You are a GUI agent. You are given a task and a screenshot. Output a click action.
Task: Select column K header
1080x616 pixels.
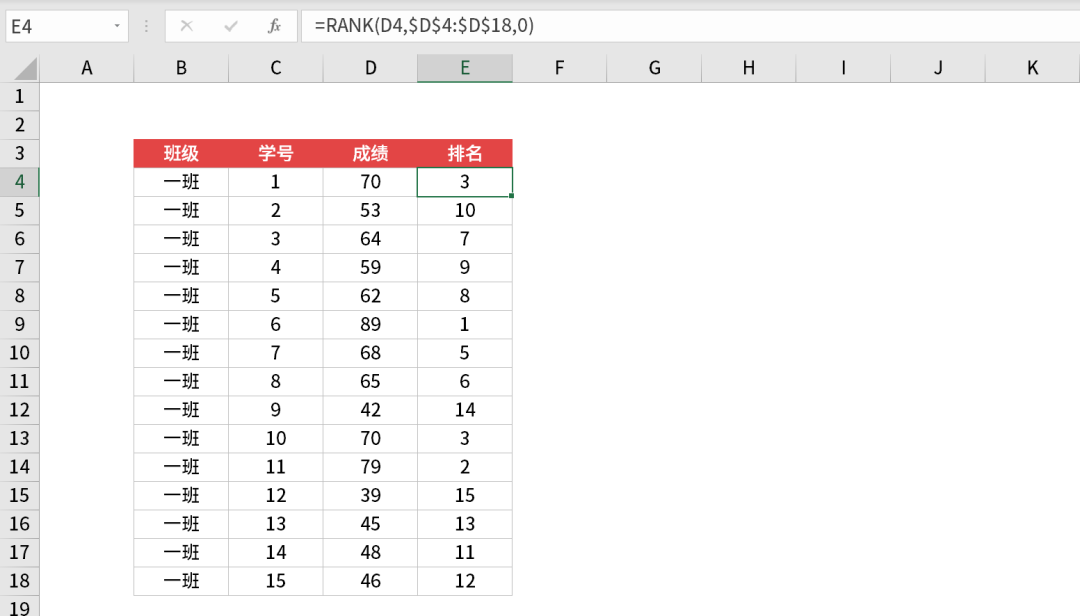[x=1032, y=68]
